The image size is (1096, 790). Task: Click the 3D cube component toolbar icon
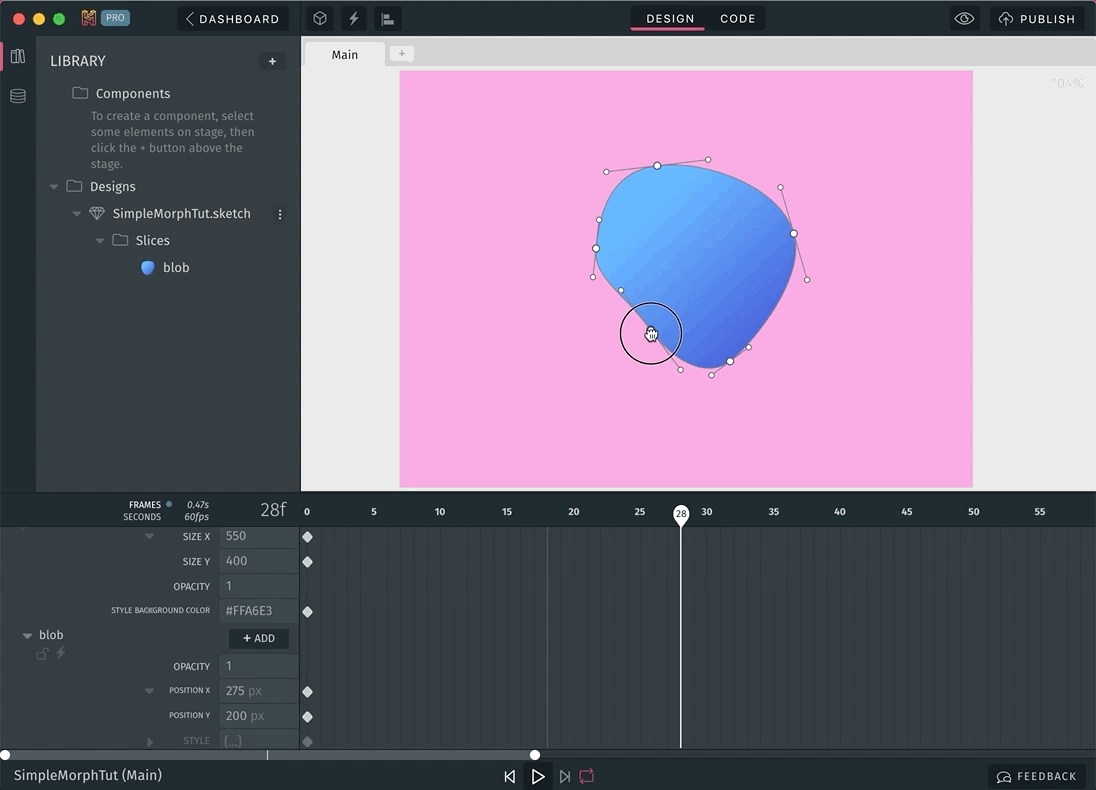point(320,18)
